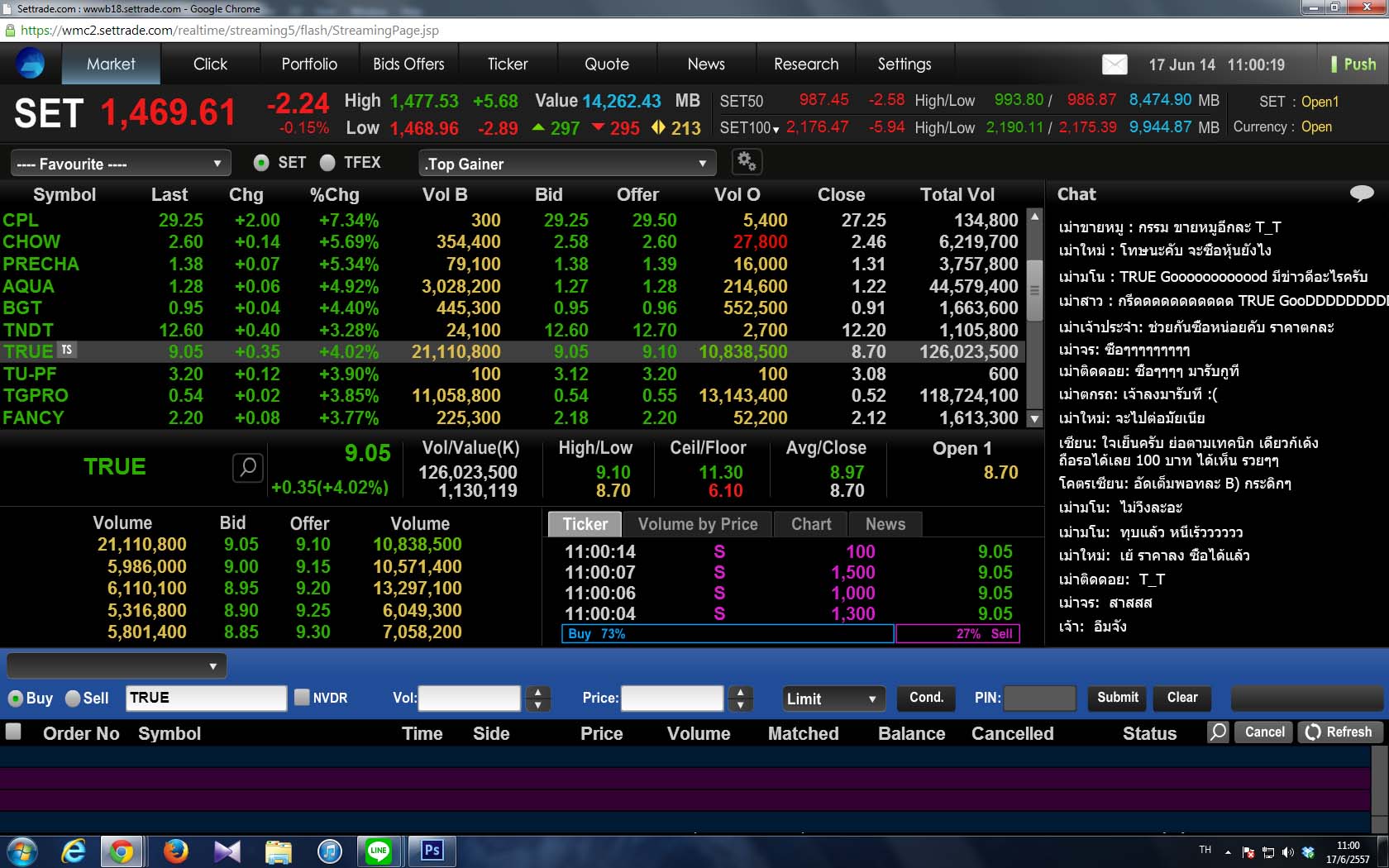Open Firefox from the taskbar

175,851
